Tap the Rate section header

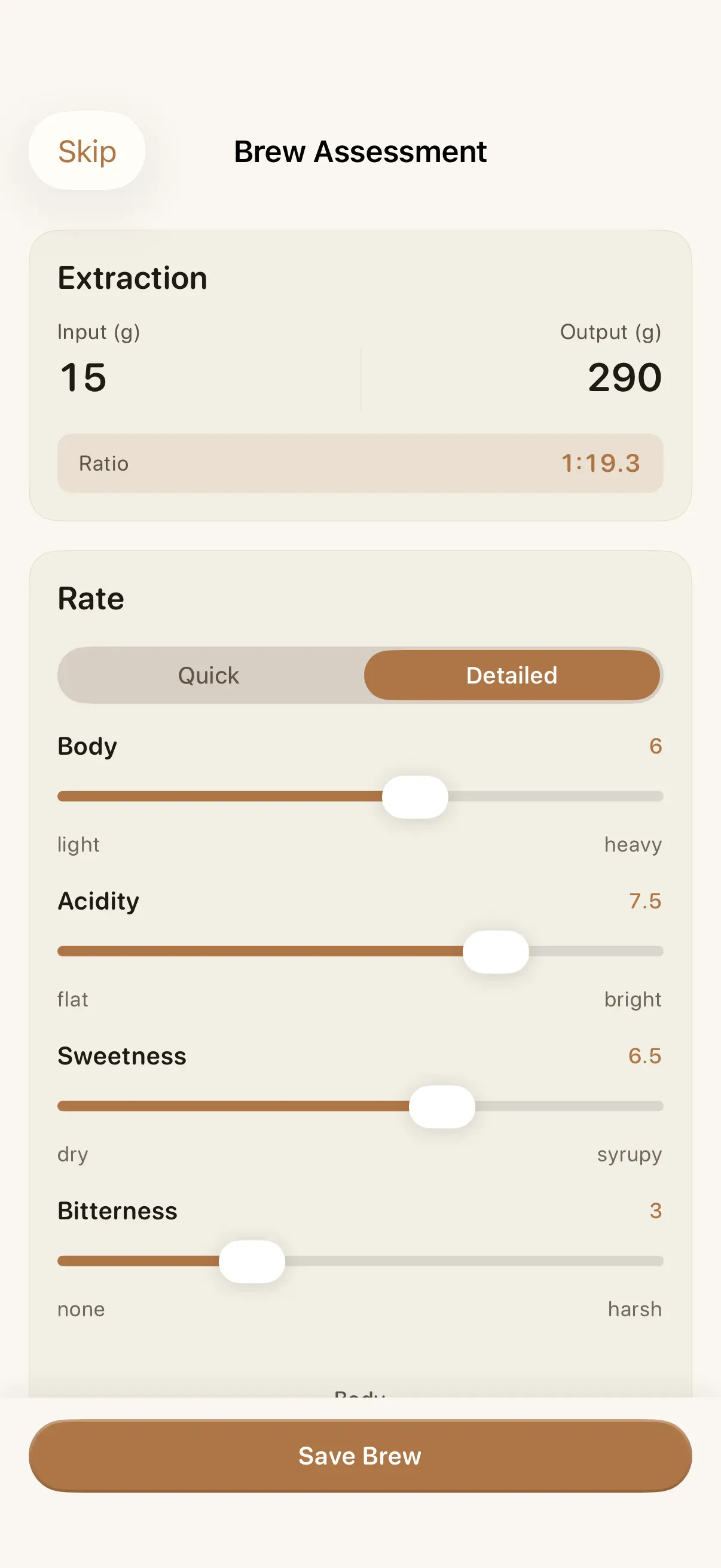click(x=90, y=599)
